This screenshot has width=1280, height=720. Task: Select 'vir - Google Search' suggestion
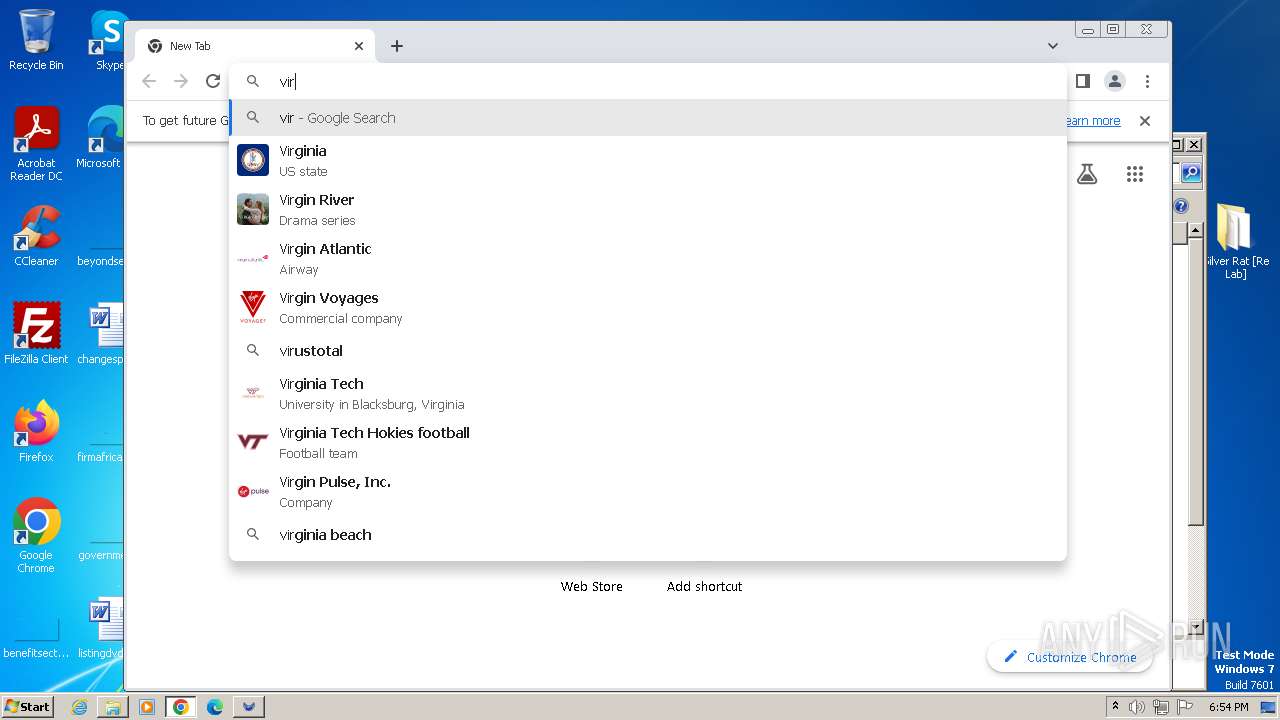tap(648, 118)
